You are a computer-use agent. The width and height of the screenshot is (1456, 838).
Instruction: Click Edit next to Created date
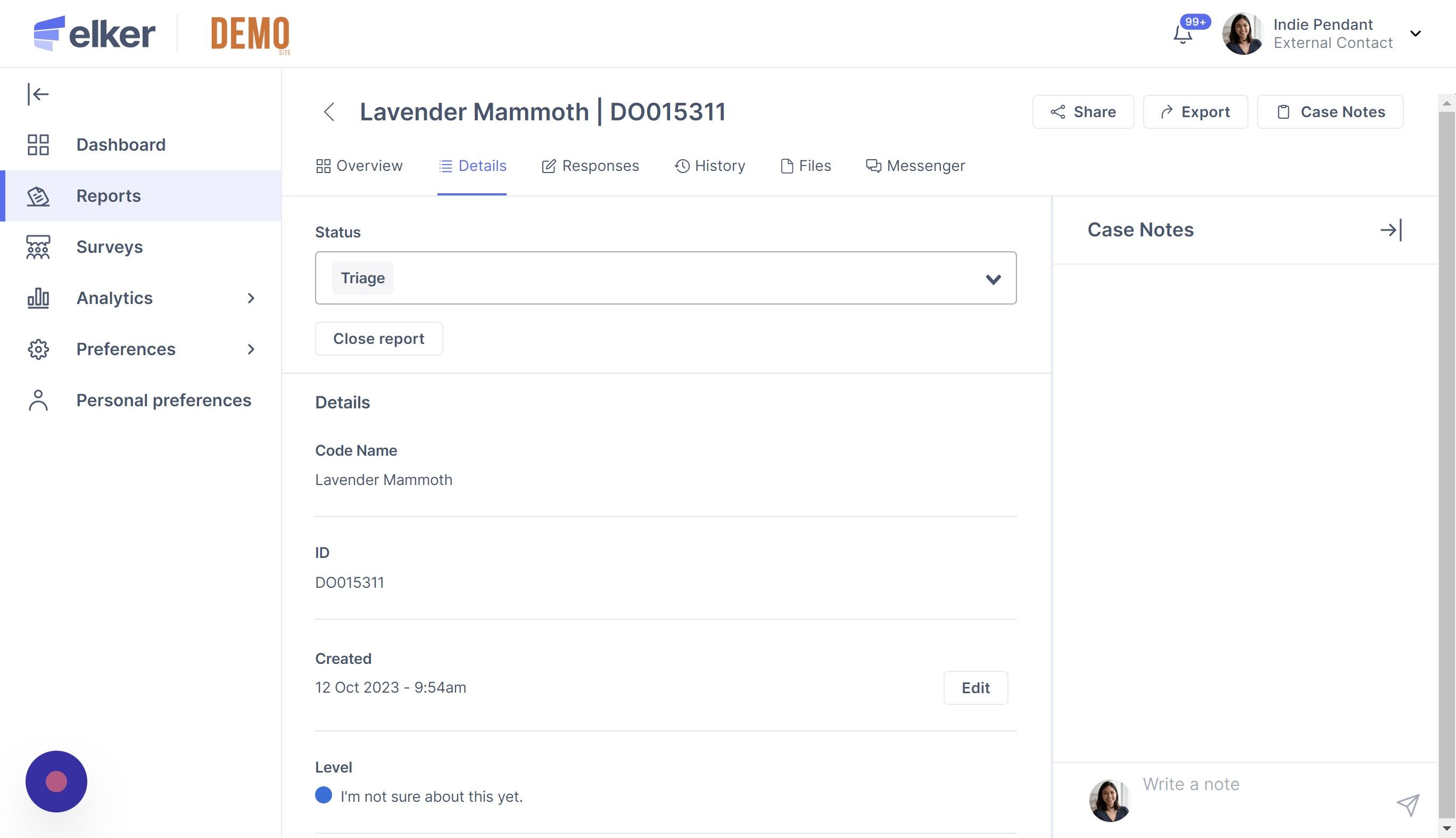tap(975, 688)
